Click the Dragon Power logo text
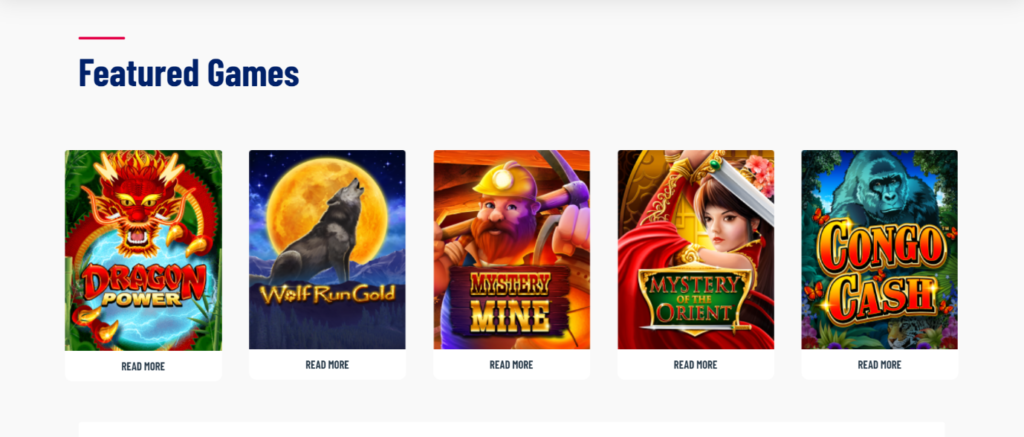 point(144,286)
